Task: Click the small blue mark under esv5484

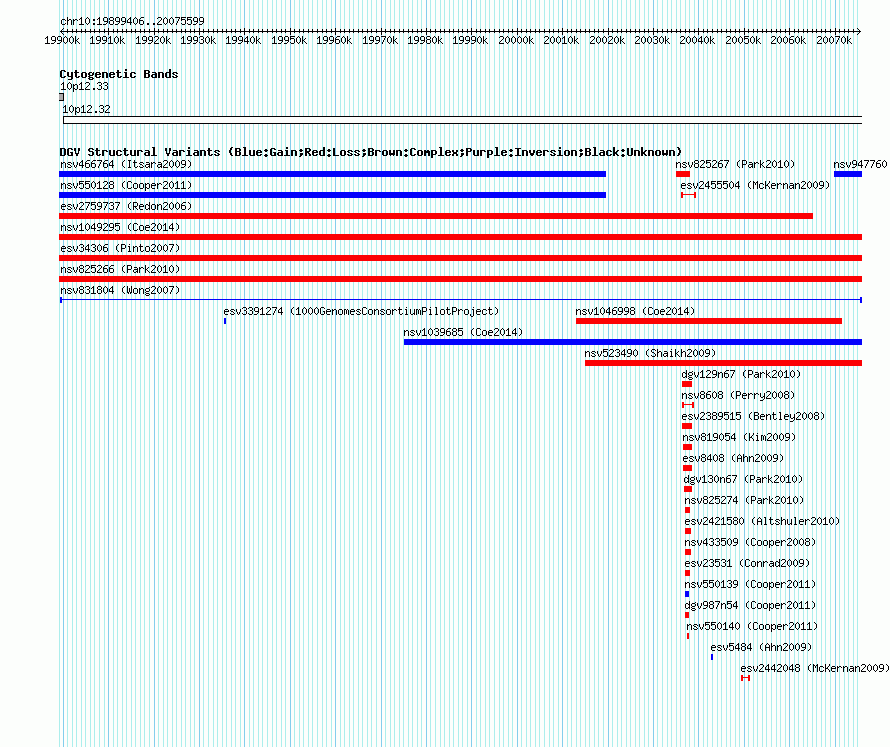Action: pos(712,657)
